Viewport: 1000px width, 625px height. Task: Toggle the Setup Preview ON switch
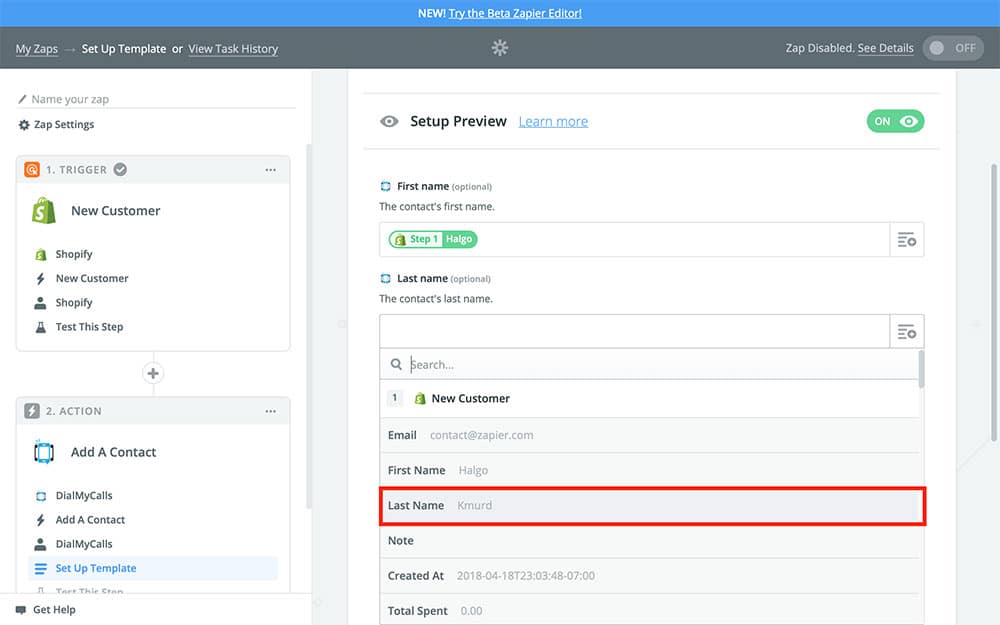pos(895,121)
